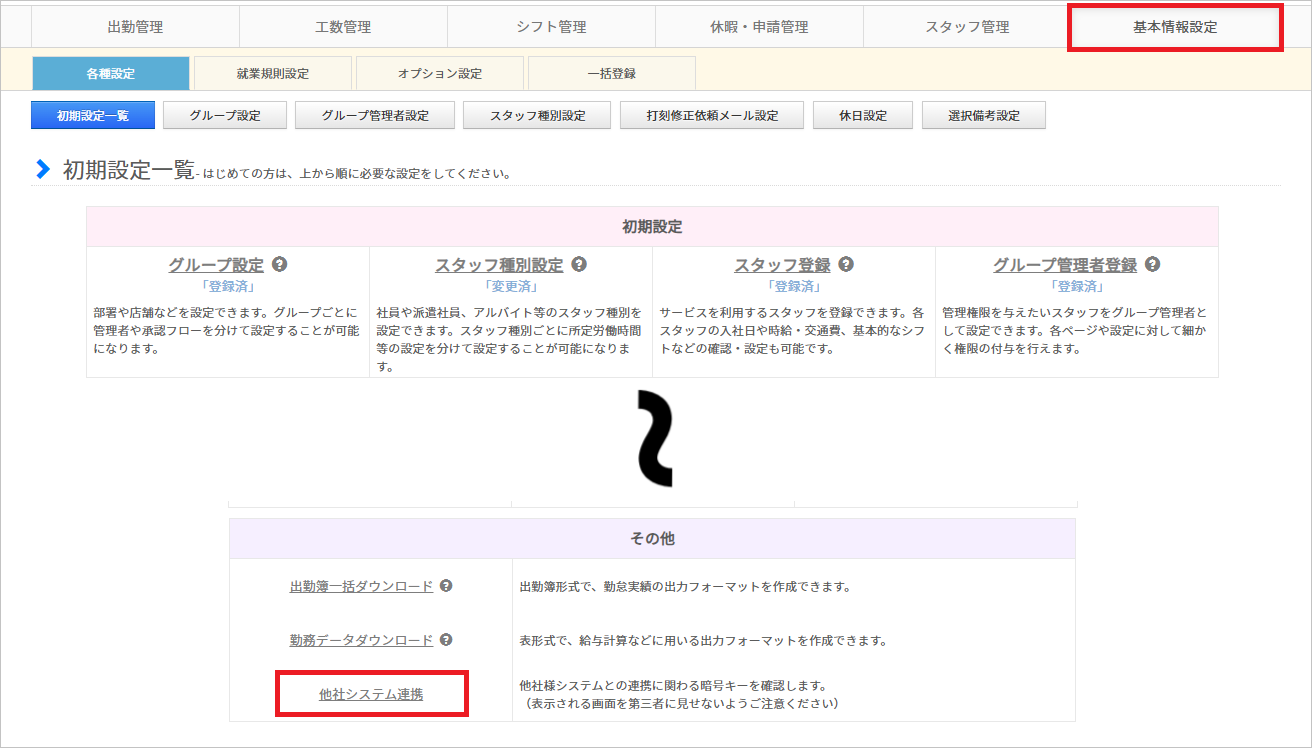This screenshot has height=748, width=1312.
Task: Open the 勤務データダウンロード link
Action: point(361,640)
